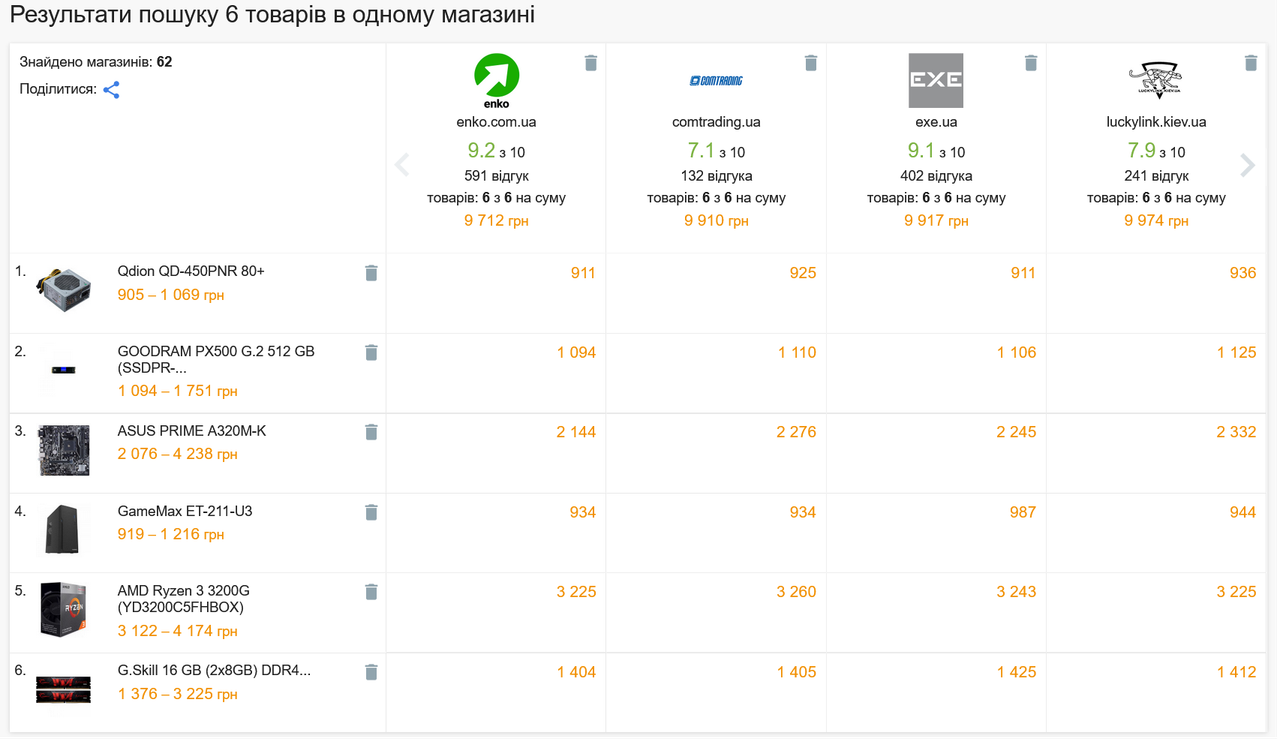Show previous stores with left arrow
1280x741 pixels.
tap(402, 165)
